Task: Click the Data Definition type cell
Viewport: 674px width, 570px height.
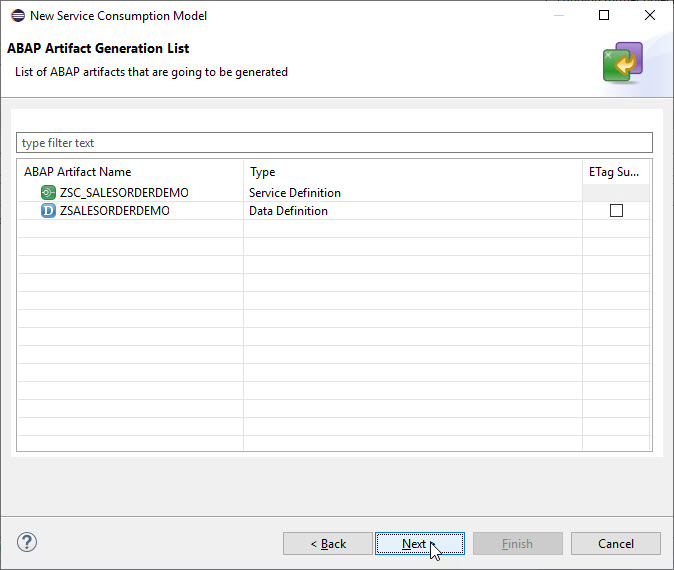Action: pyautogui.click(x=288, y=211)
